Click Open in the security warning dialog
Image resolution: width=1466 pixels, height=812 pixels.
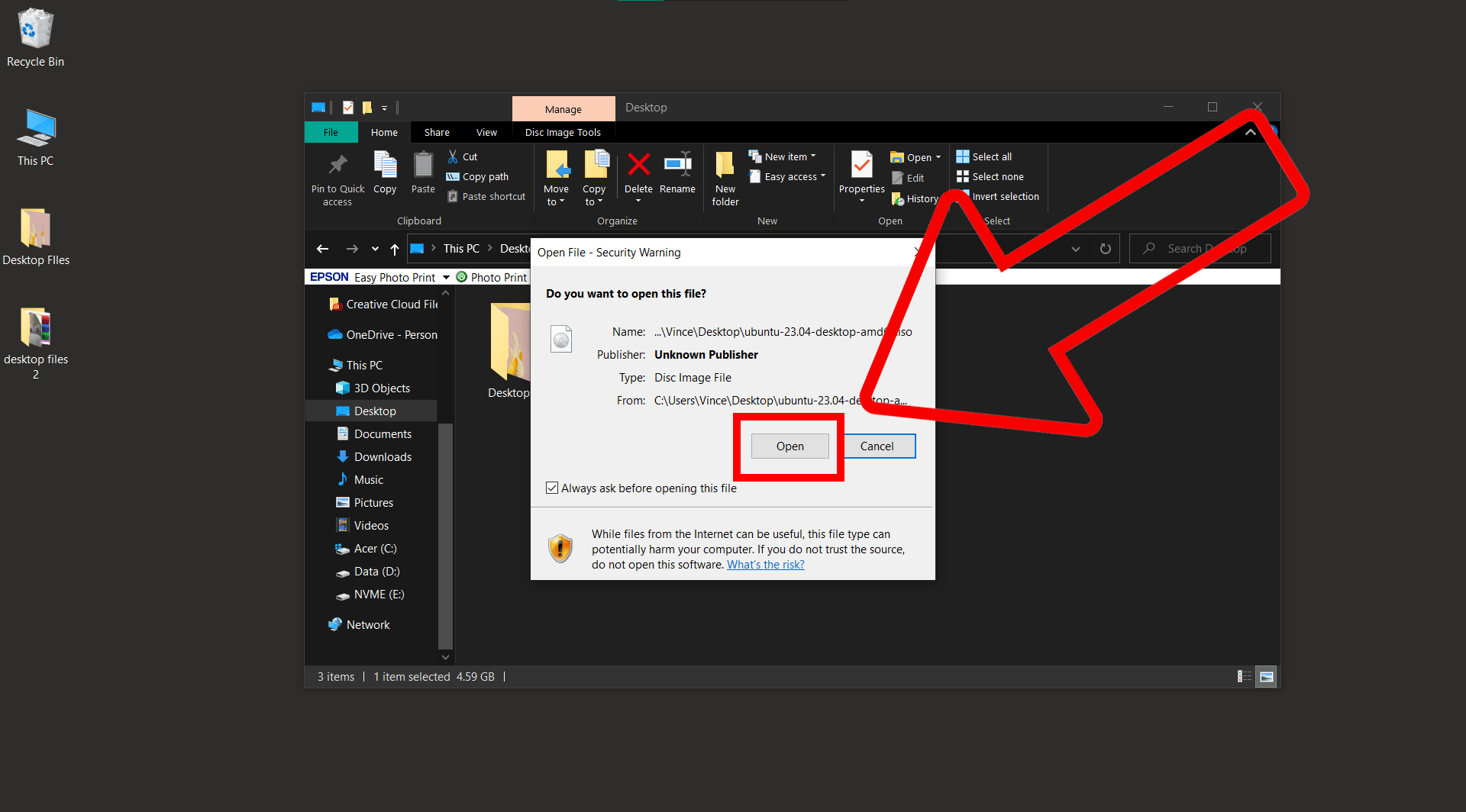790,446
